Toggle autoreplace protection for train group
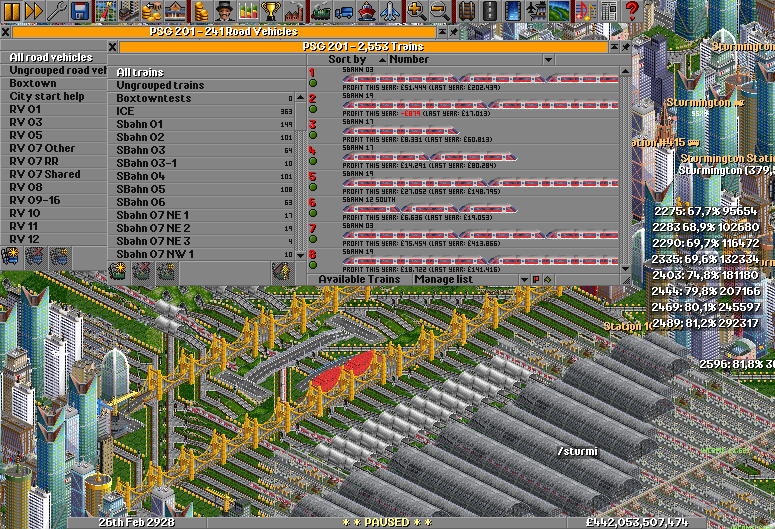The height and width of the screenshot is (529, 775). coord(283,272)
